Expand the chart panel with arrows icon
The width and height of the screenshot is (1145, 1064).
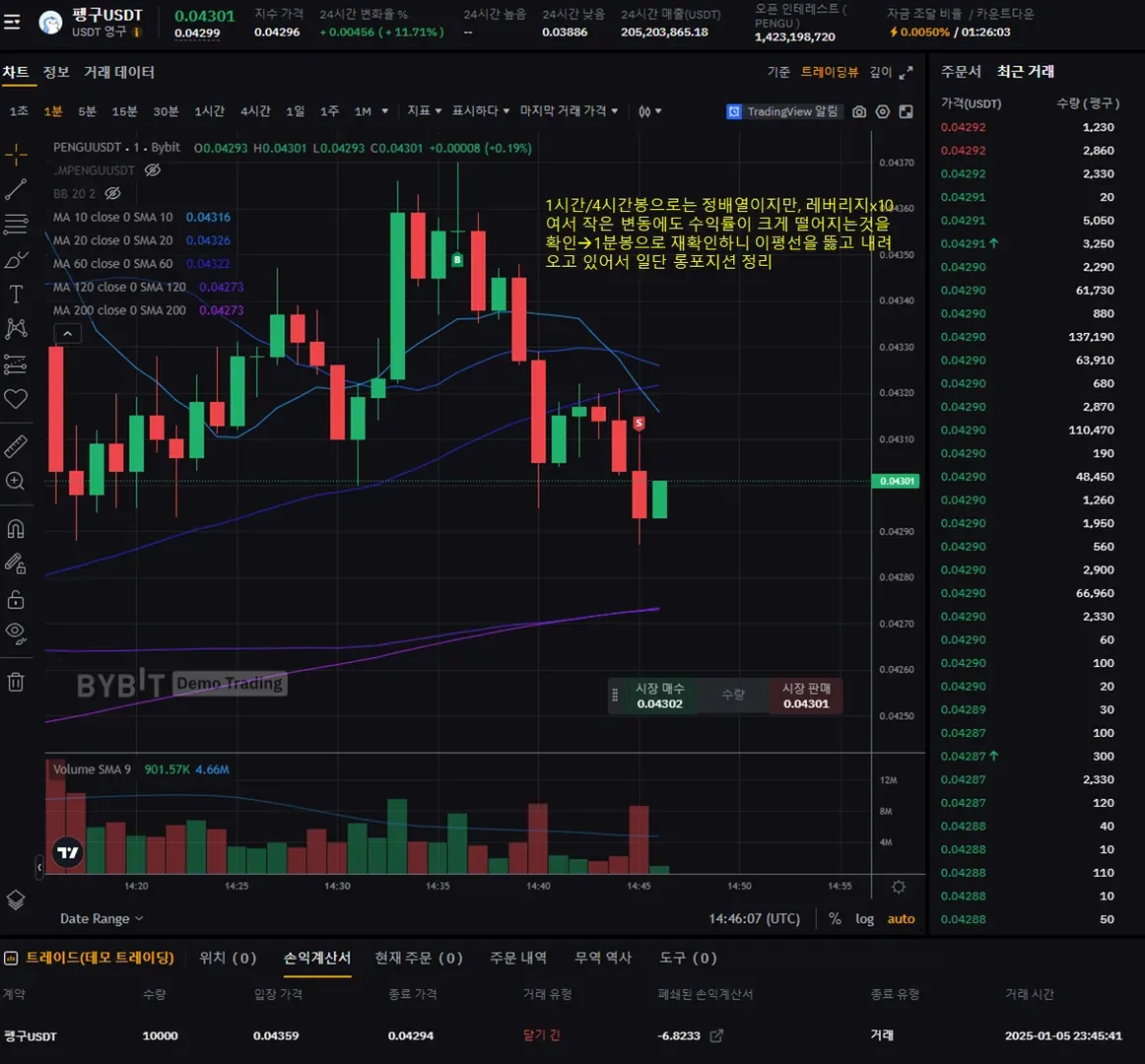click(907, 72)
